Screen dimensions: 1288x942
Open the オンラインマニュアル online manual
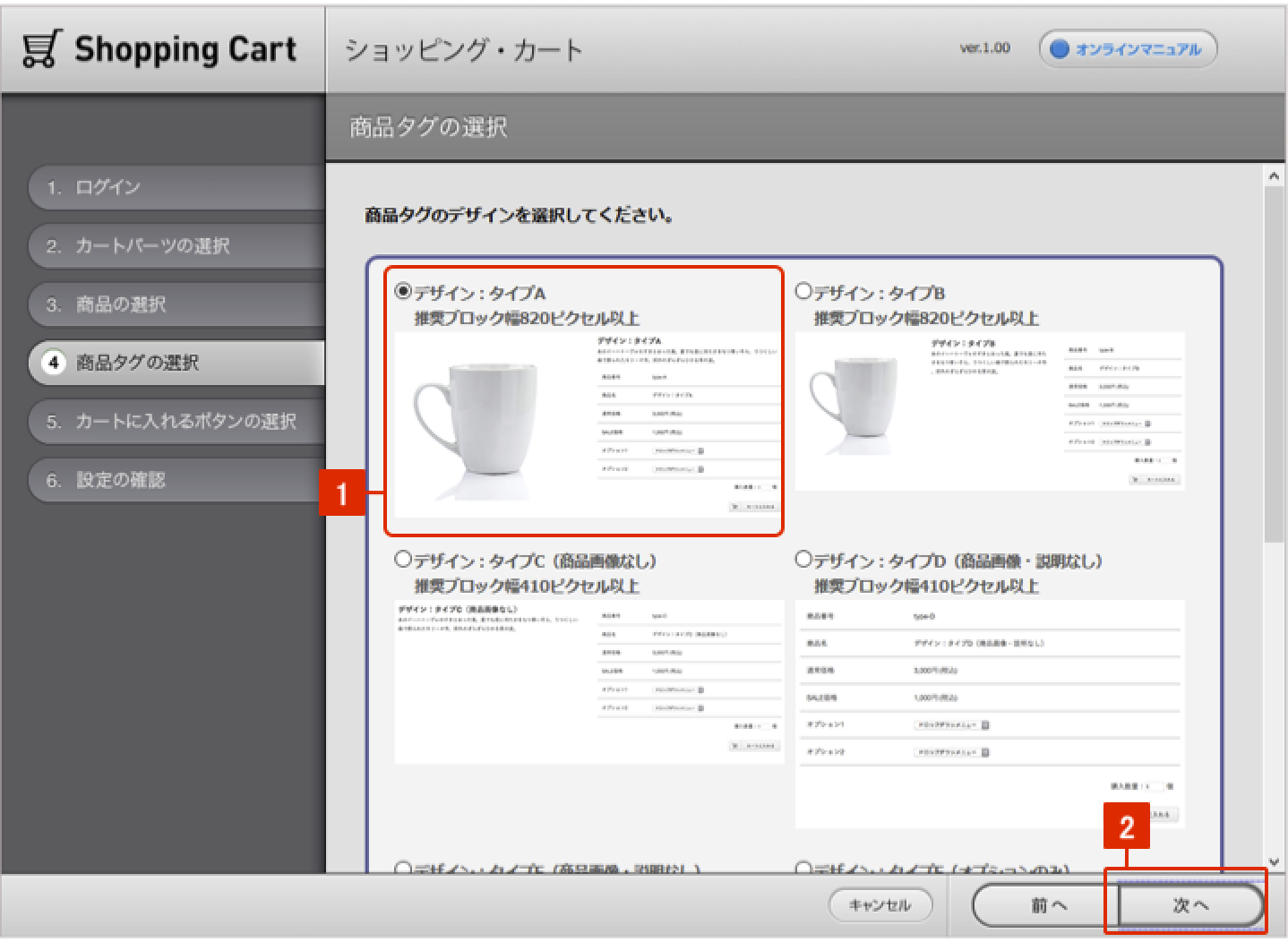[x=1128, y=49]
